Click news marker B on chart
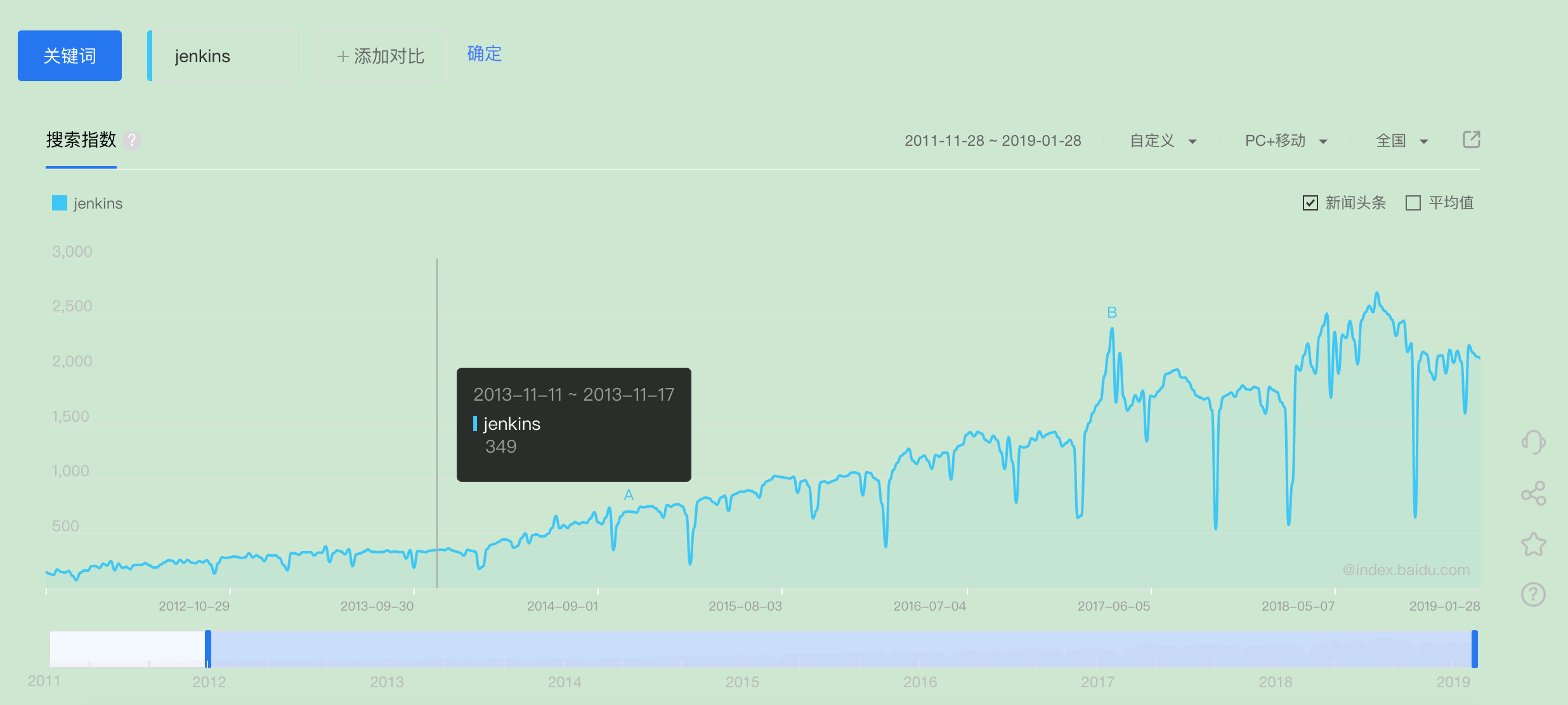Screen dimensions: 1568x705 coord(1112,313)
